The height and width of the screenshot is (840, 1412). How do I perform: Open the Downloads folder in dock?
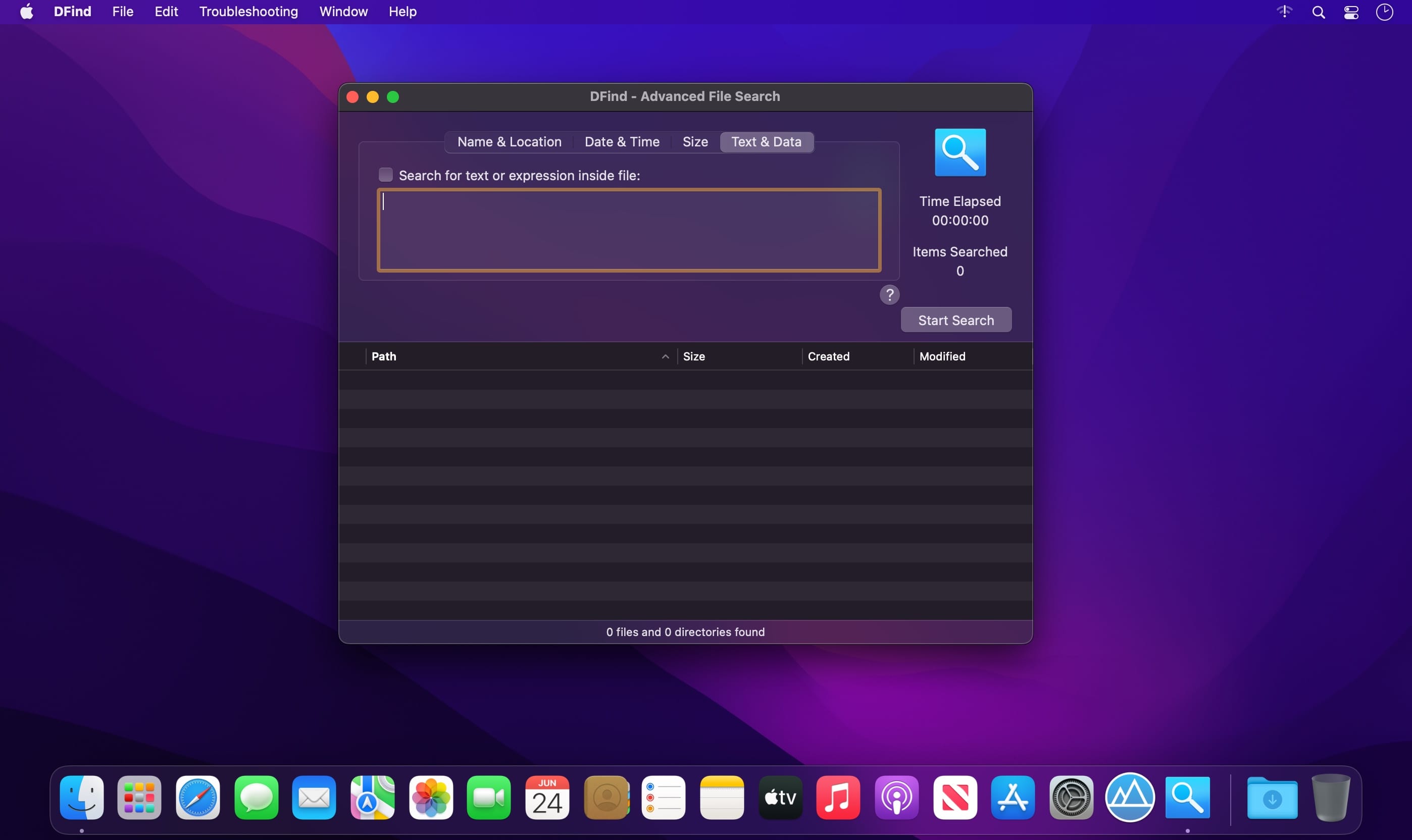point(1272,798)
